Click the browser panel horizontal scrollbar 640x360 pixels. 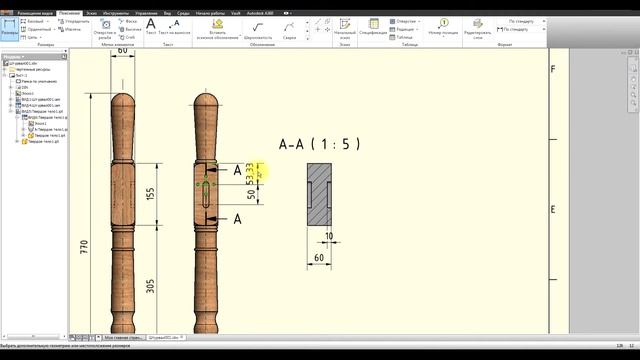(34, 337)
